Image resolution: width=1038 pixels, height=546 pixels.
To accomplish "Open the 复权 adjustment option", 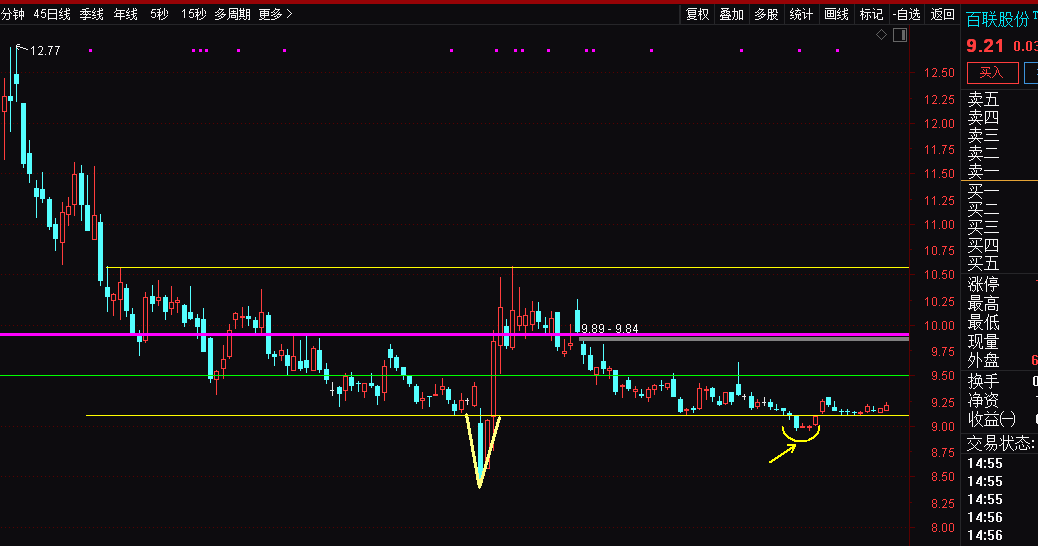I will pos(697,14).
